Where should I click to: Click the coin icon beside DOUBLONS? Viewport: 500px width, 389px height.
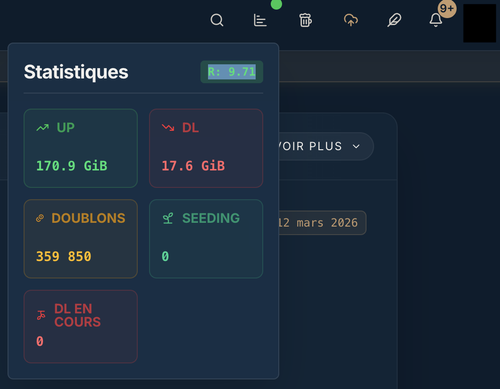40,218
